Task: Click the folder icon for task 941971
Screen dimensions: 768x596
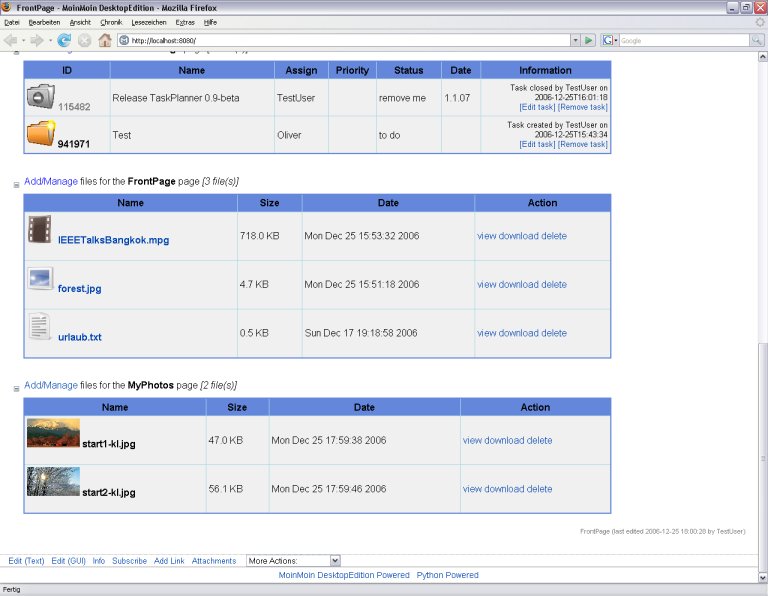Action: click(41, 133)
